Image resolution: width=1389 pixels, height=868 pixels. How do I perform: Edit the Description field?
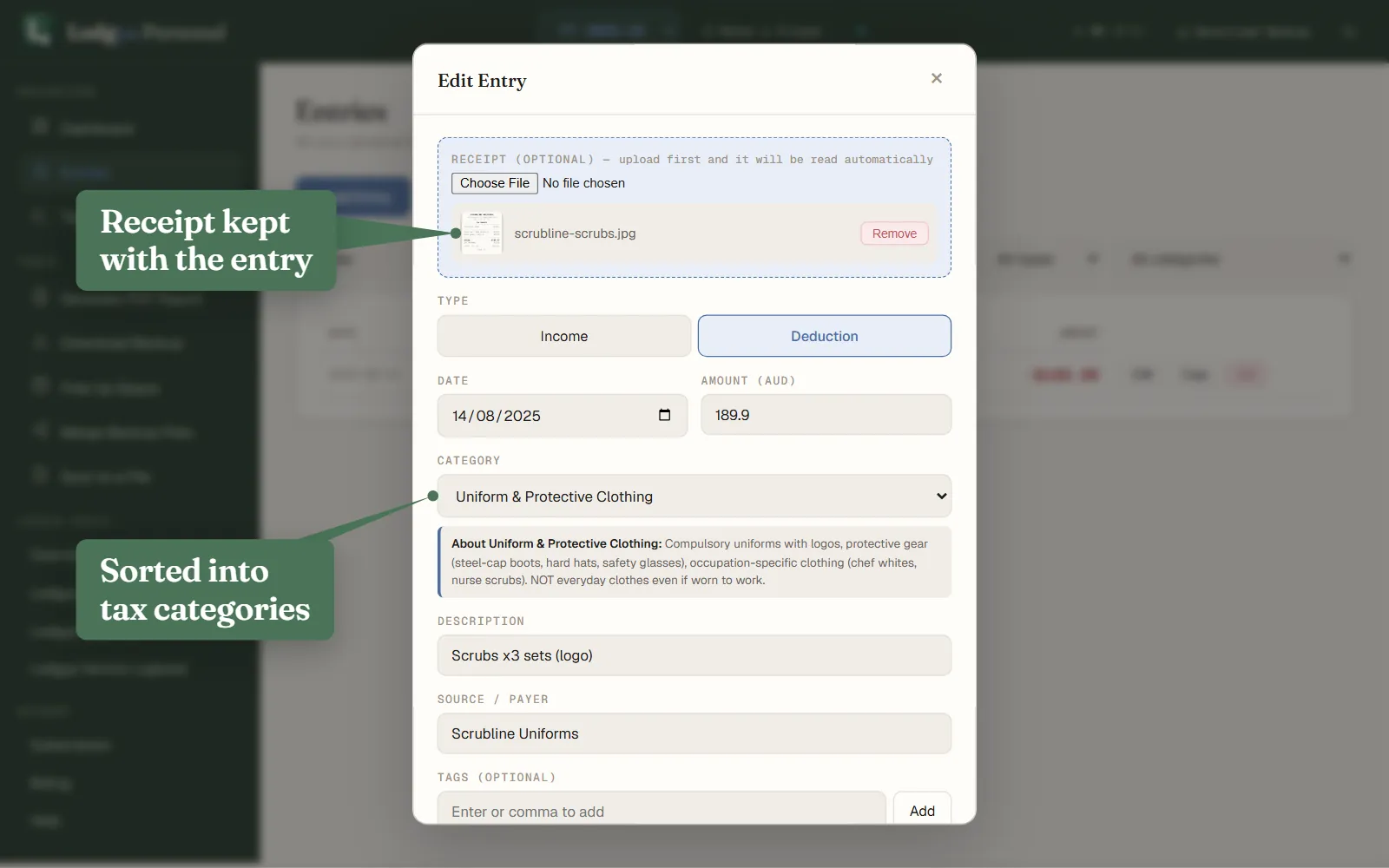click(x=694, y=655)
